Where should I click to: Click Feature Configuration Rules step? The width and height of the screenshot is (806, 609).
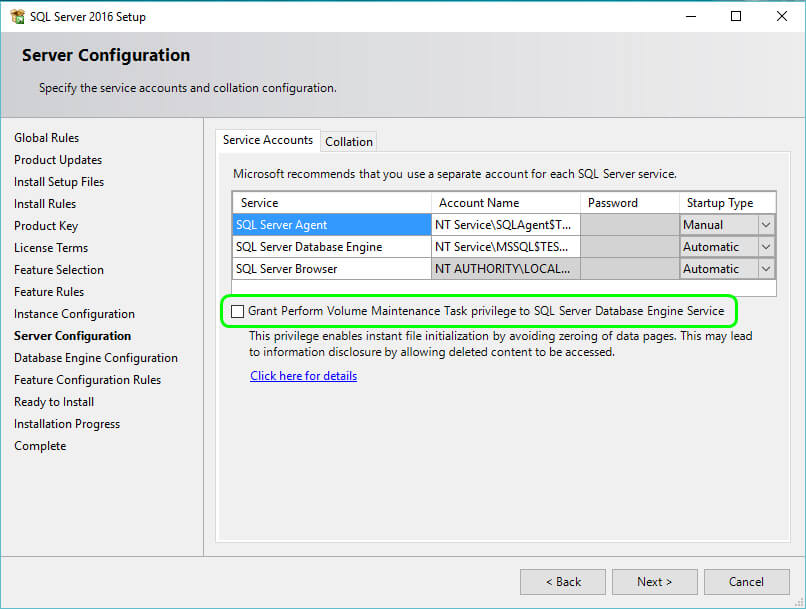[87, 380]
